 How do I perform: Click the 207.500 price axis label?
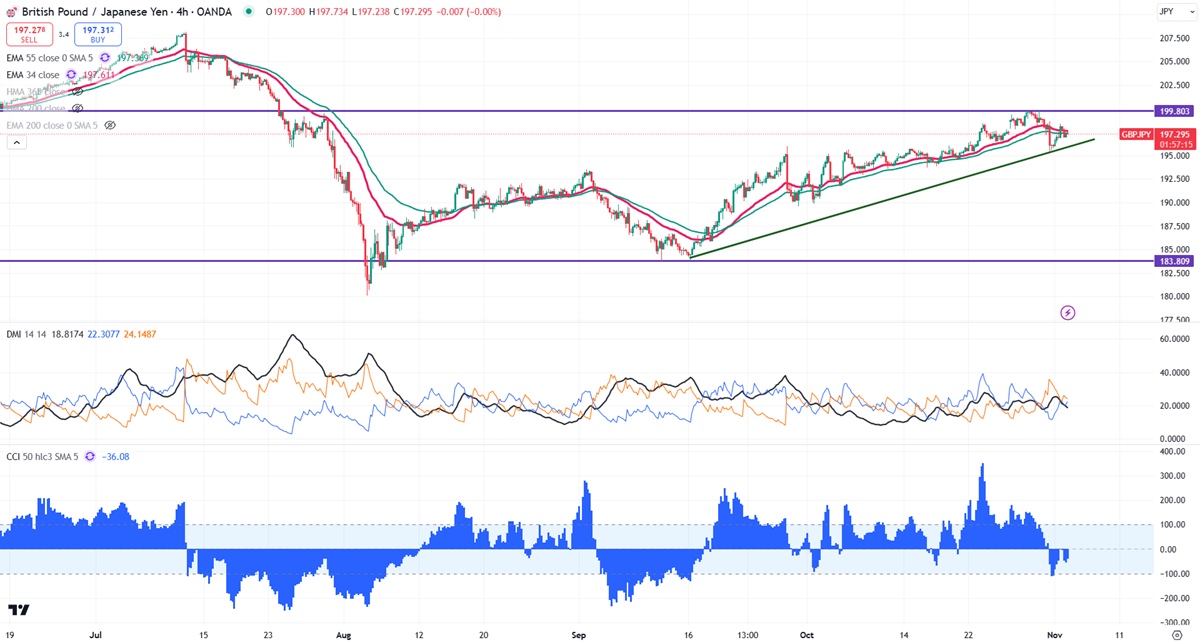pos(1177,39)
